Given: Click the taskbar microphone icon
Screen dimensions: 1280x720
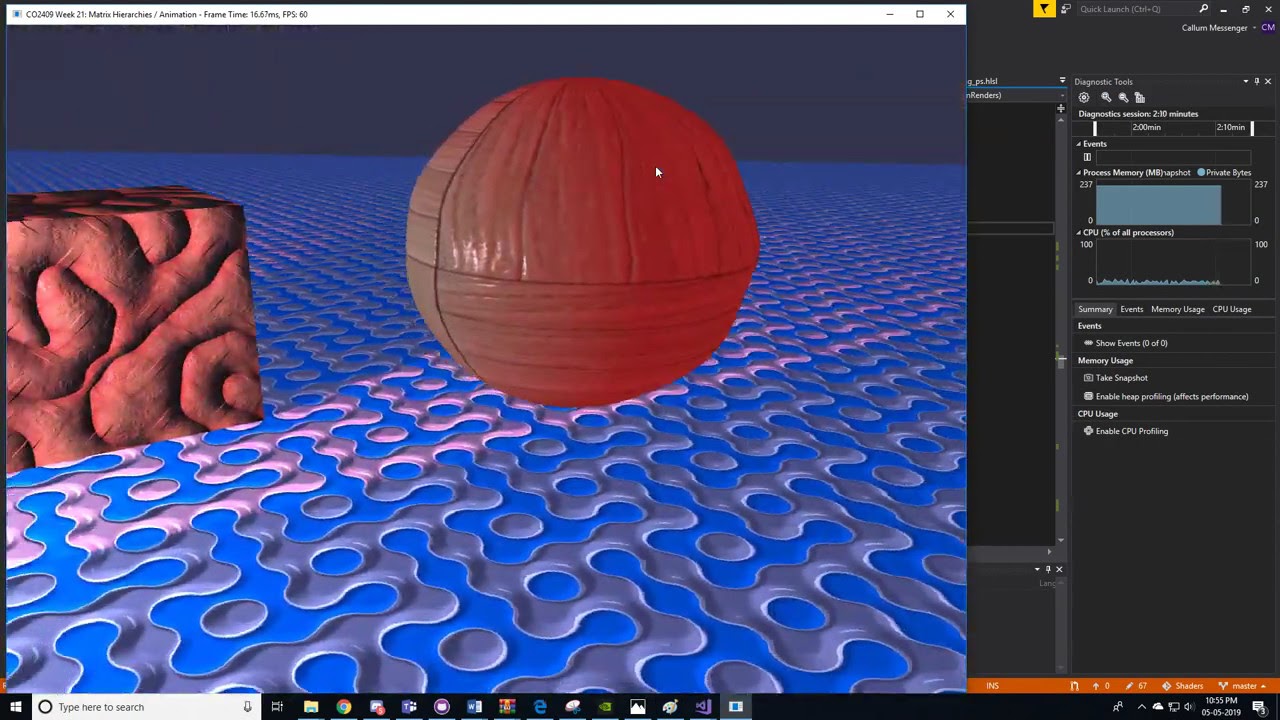Looking at the screenshot, I should point(247,707).
